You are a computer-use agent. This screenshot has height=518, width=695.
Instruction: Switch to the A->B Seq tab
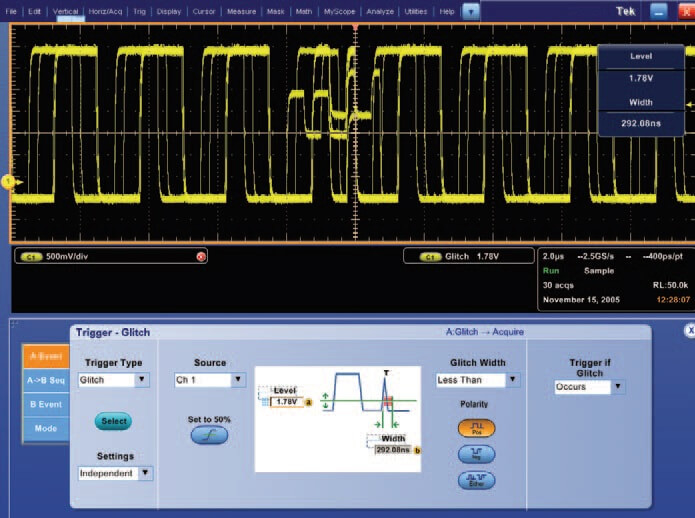click(x=45, y=379)
